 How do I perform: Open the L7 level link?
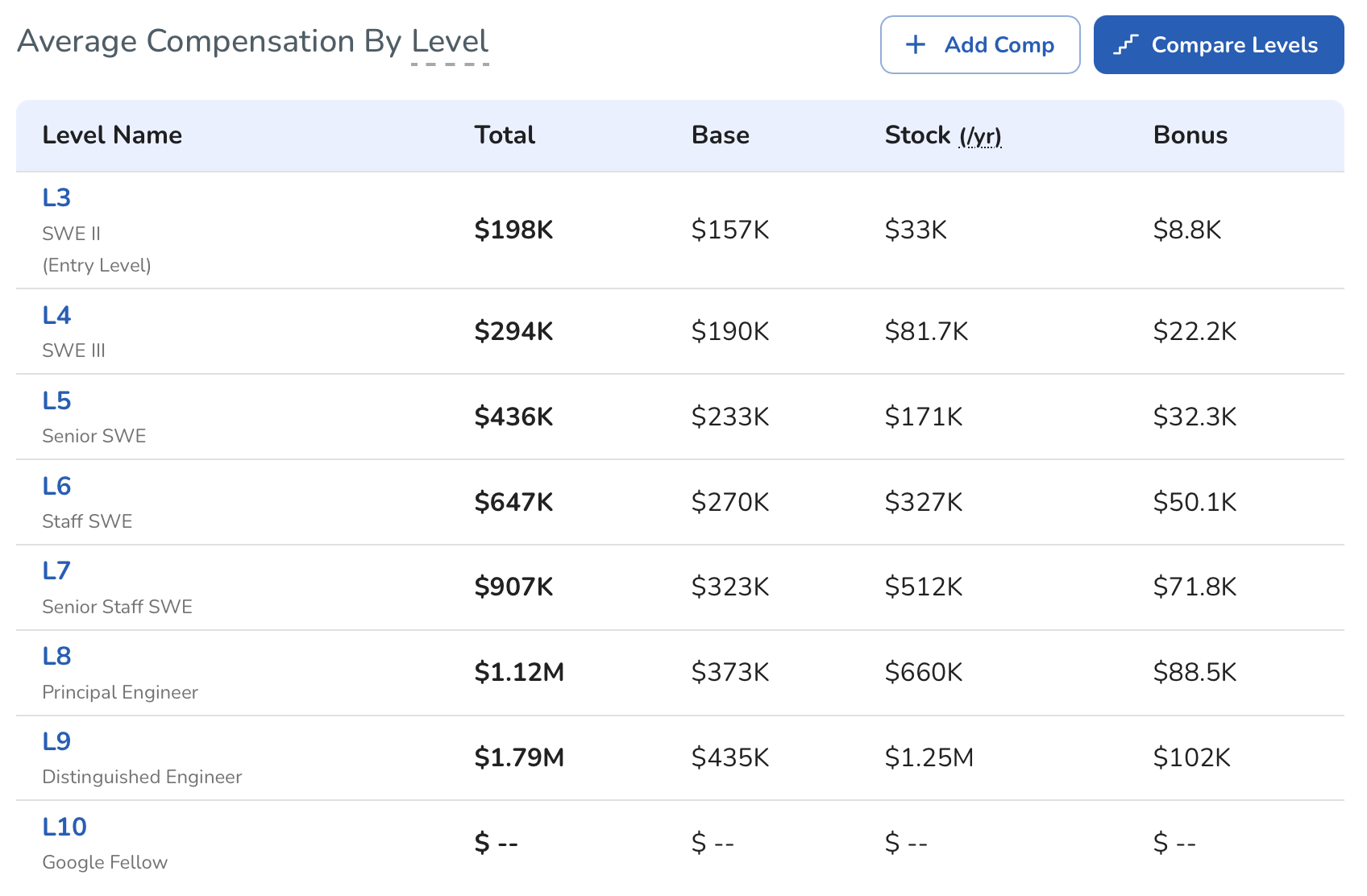[x=56, y=570]
